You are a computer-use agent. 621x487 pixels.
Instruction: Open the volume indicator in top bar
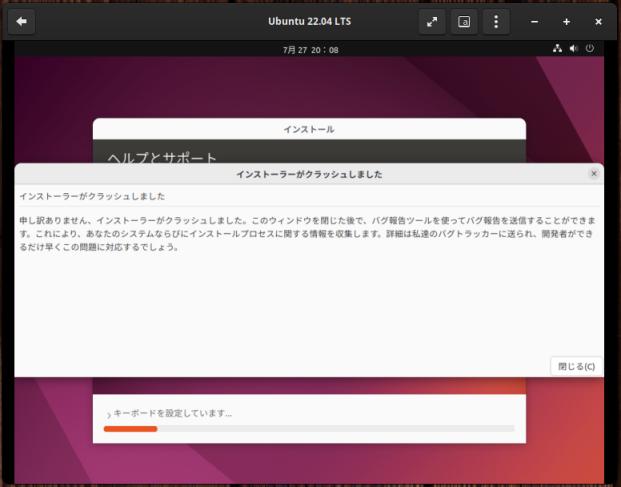(573, 49)
